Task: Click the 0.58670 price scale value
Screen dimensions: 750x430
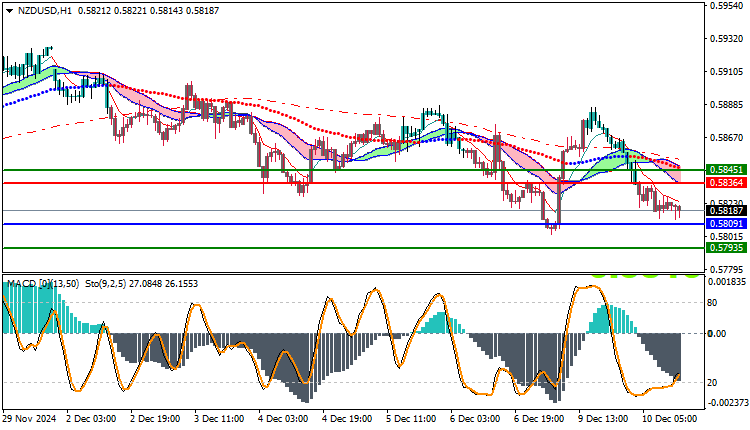Action: [726, 138]
